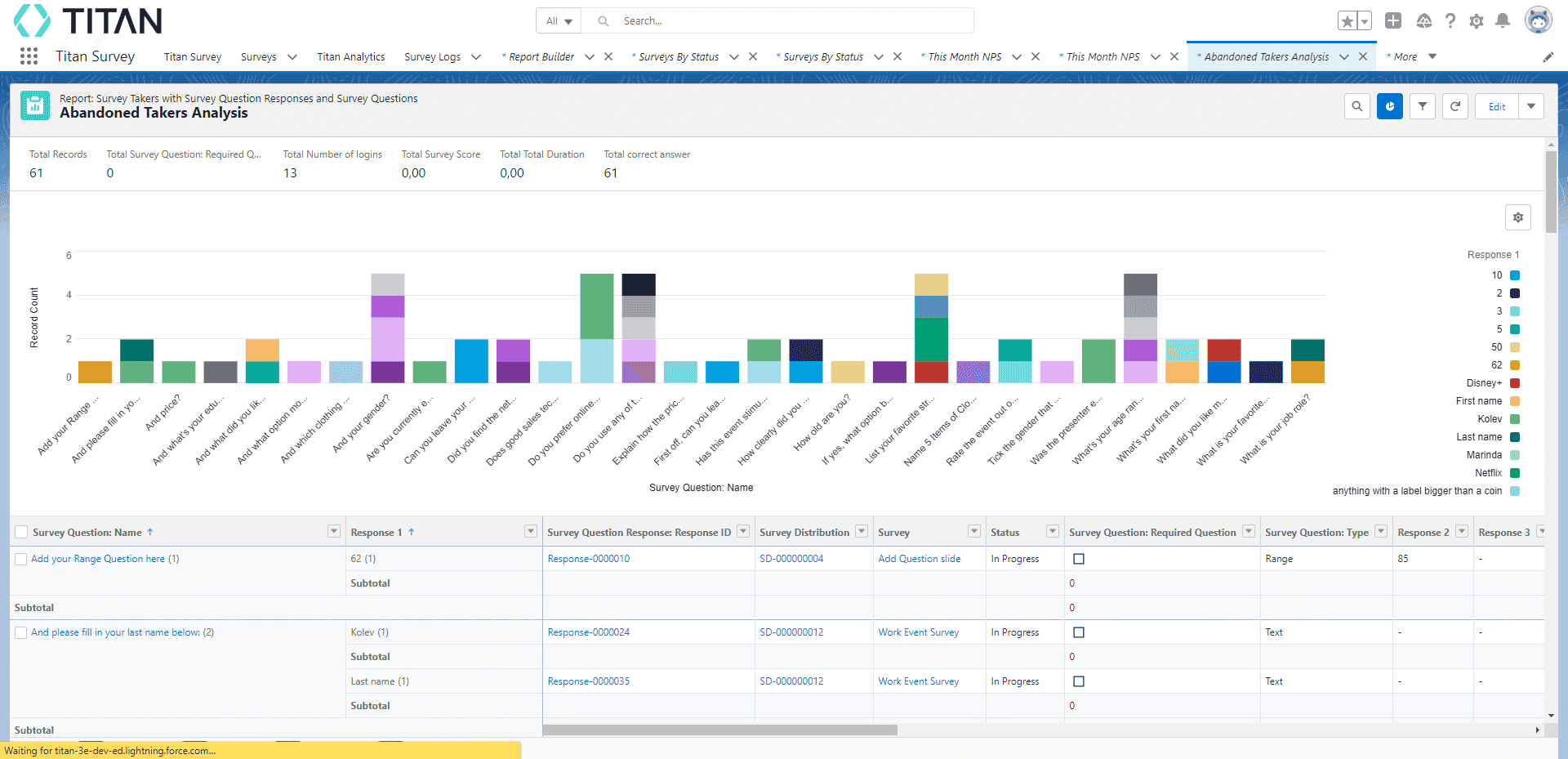Image resolution: width=1568 pixels, height=759 pixels.
Task: Select all rows via header checkbox
Action: 21,533
